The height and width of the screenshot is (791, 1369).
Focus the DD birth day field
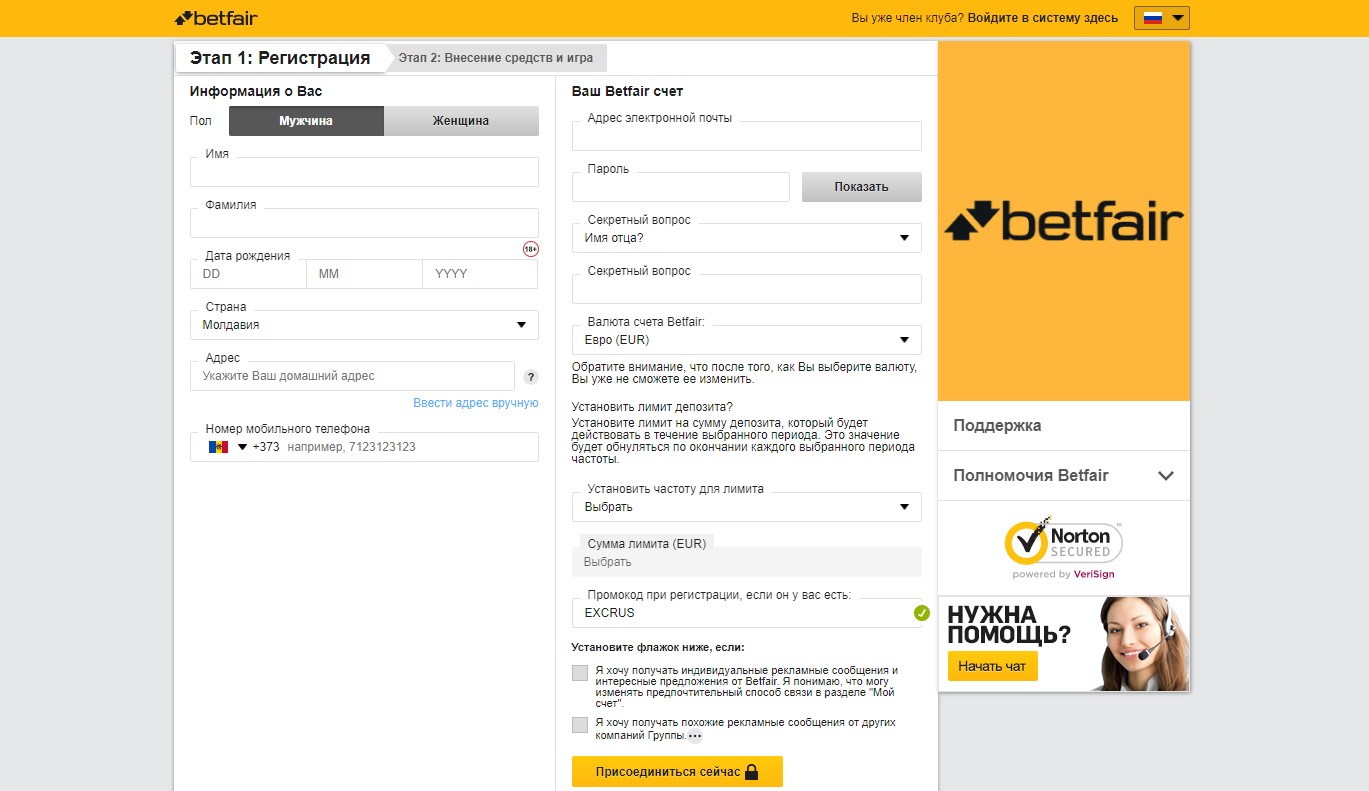pos(248,274)
